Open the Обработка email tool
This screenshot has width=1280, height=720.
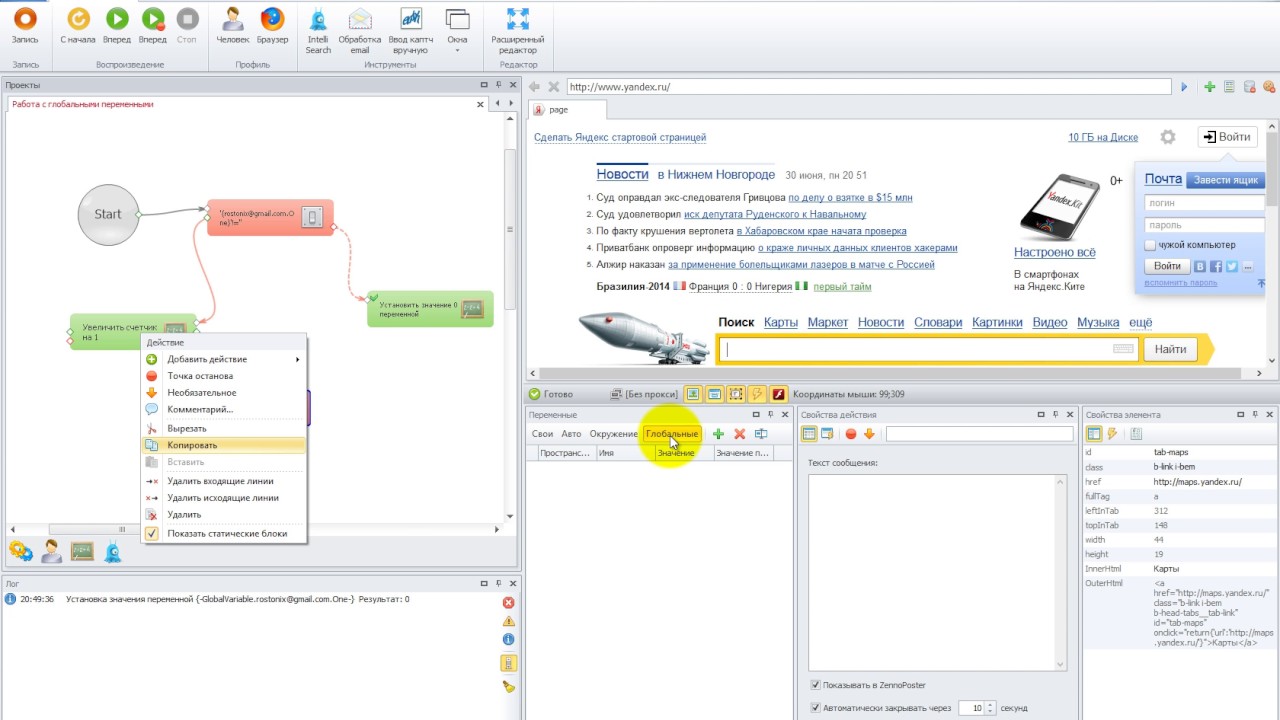(360, 31)
